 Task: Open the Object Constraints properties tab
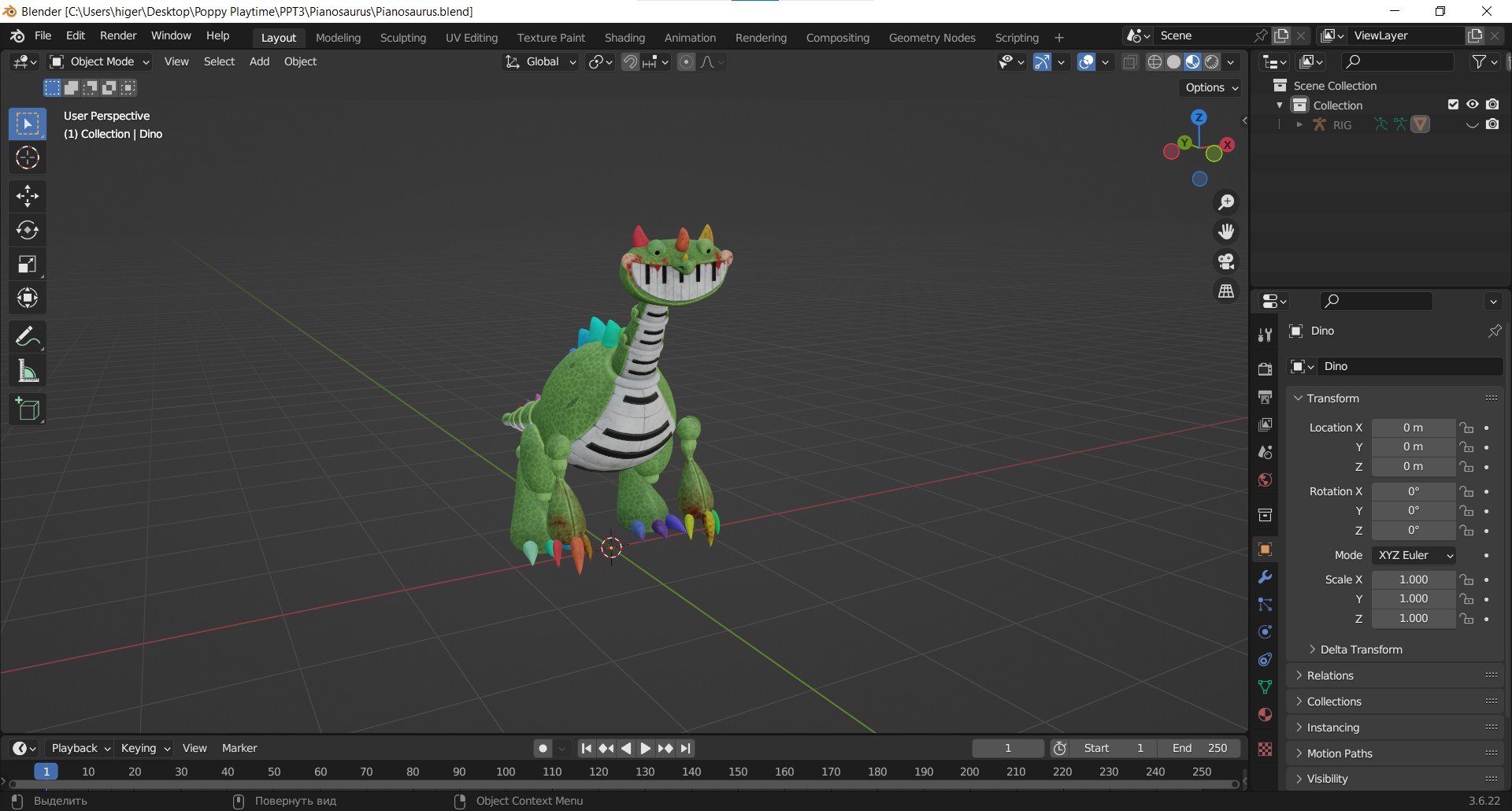tap(1265, 660)
